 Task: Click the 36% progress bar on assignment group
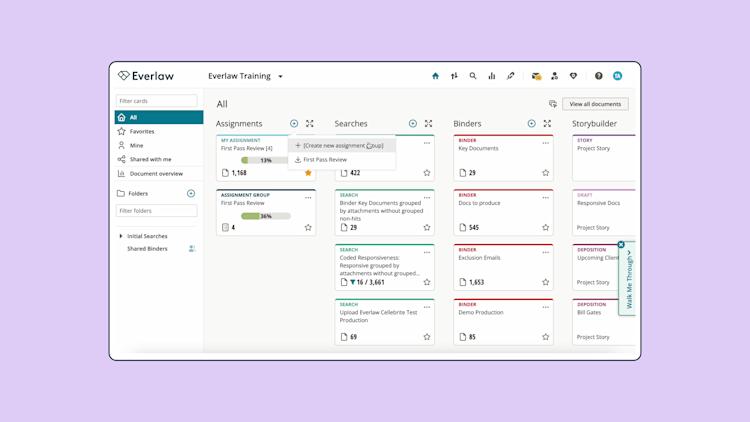click(265, 216)
